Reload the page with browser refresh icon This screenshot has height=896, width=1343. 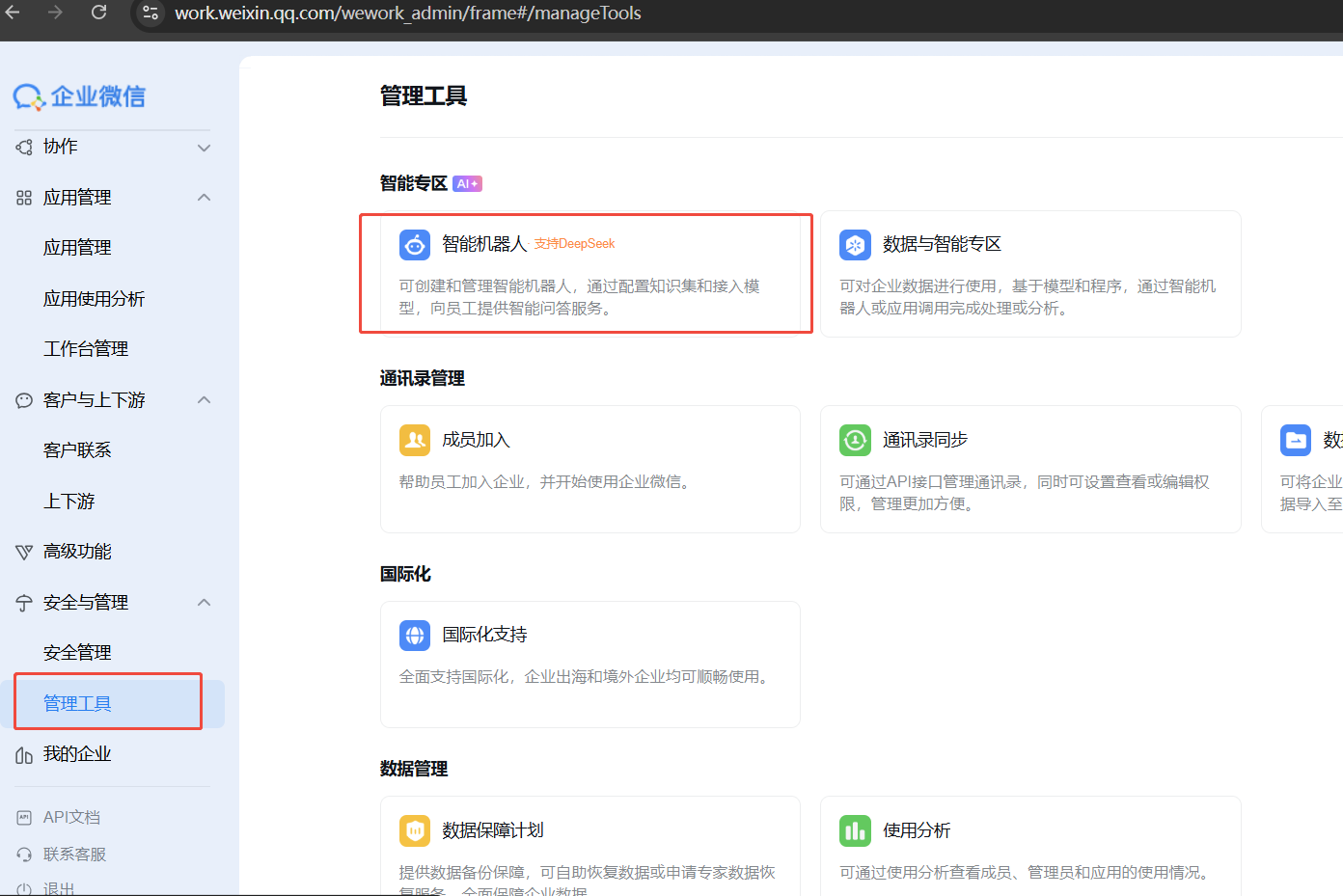point(98,13)
